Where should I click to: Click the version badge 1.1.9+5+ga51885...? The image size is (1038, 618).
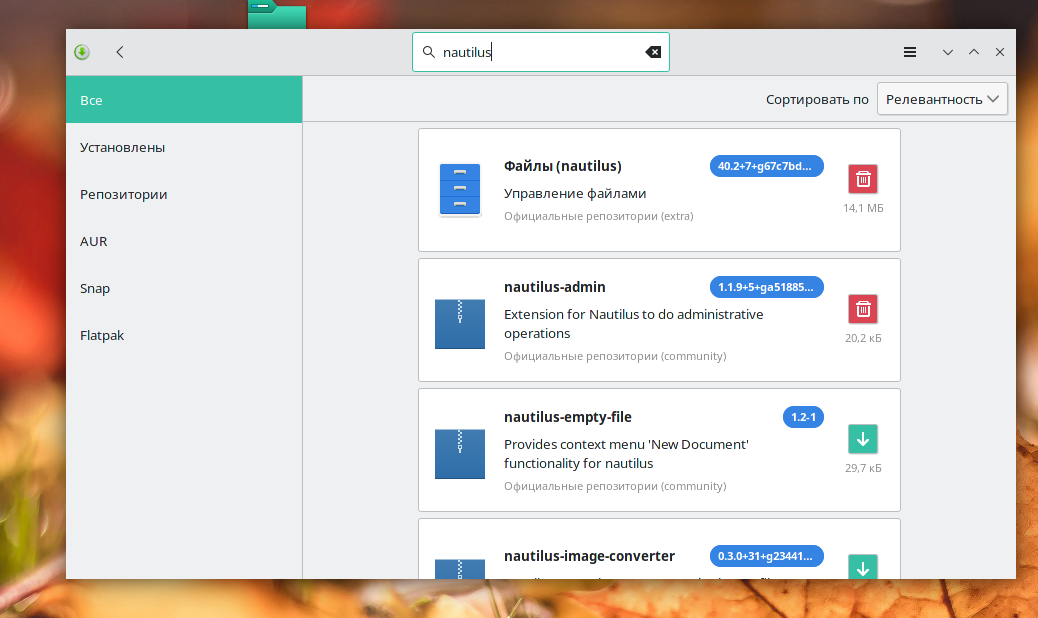pyautogui.click(x=766, y=287)
